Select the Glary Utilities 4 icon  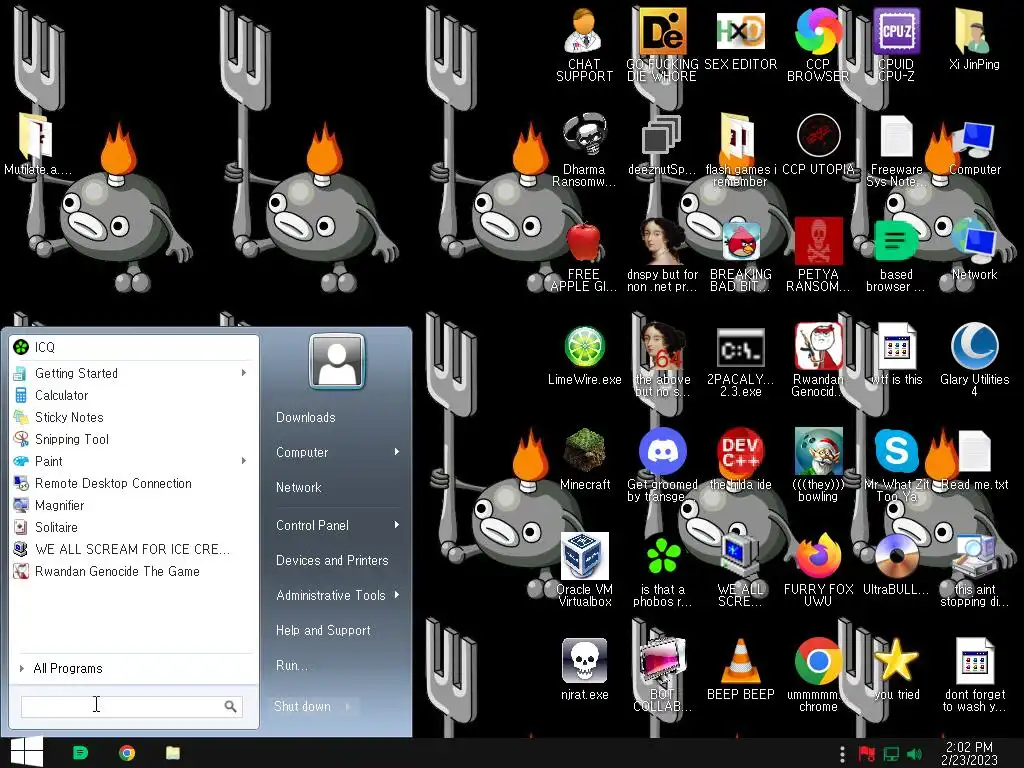point(974,359)
